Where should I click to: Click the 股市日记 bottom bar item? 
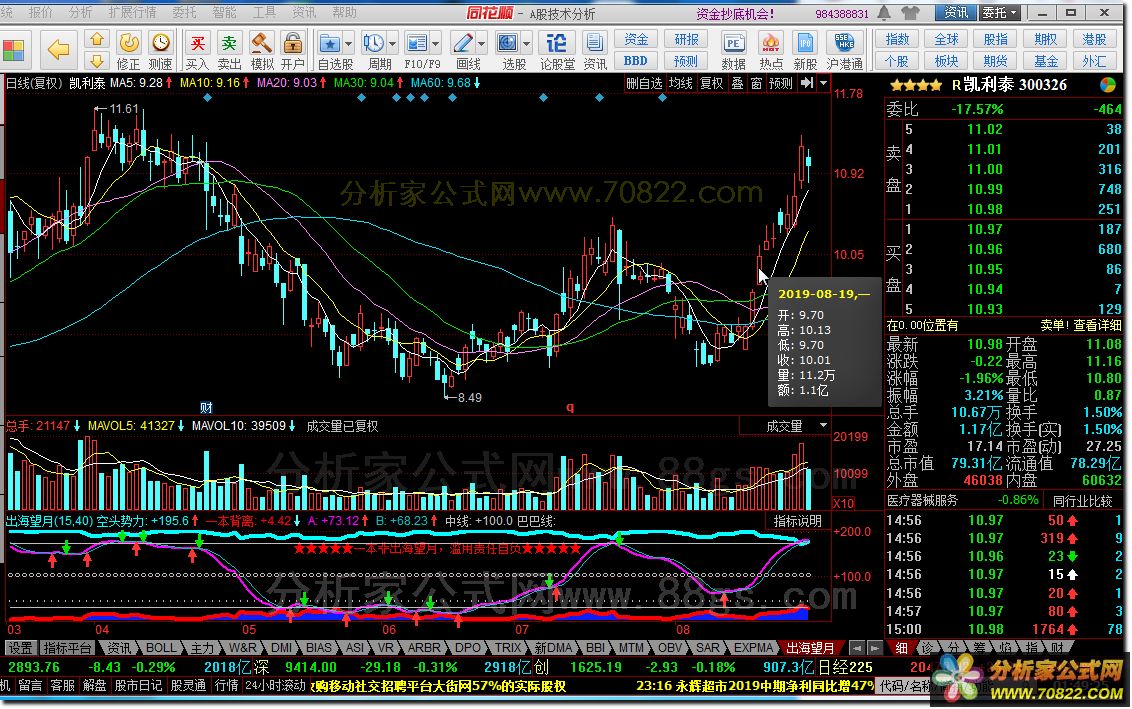pos(137,685)
